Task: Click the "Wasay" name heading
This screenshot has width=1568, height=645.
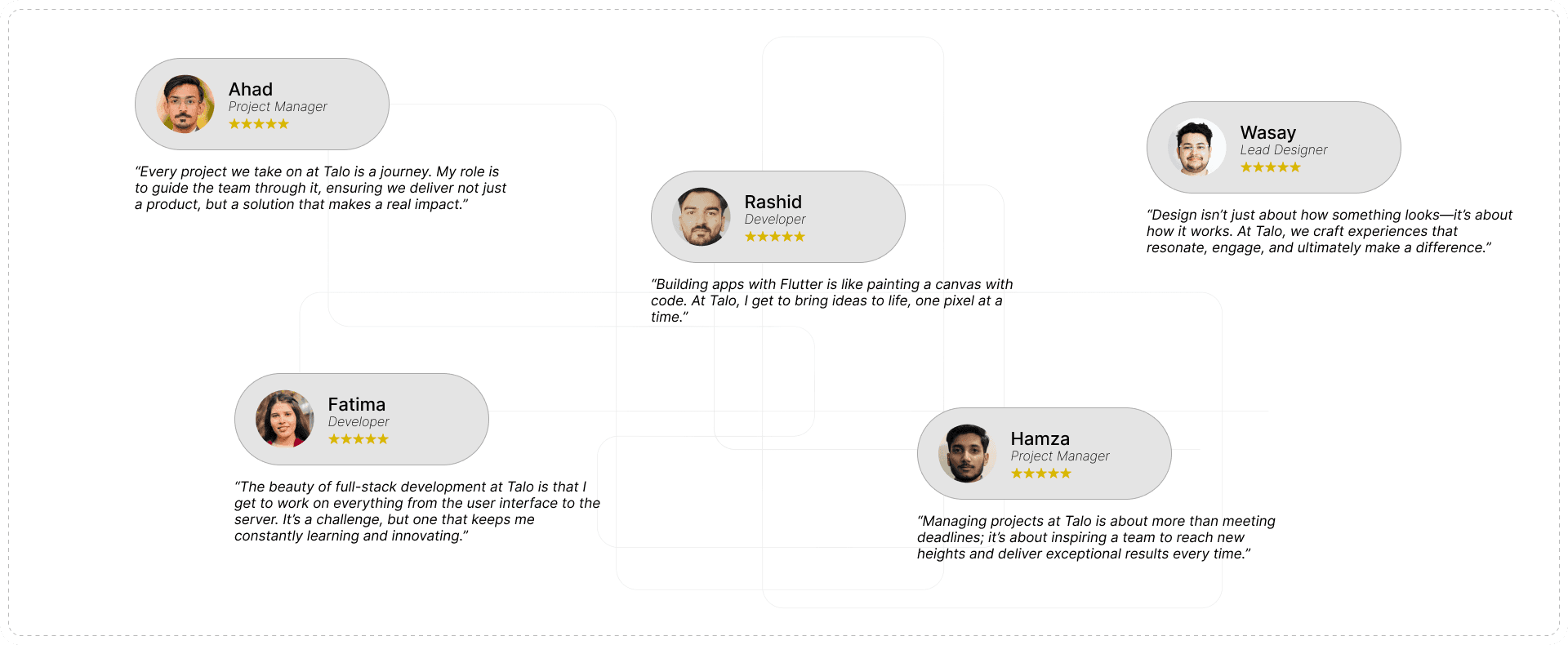Action: (x=1268, y=132)
